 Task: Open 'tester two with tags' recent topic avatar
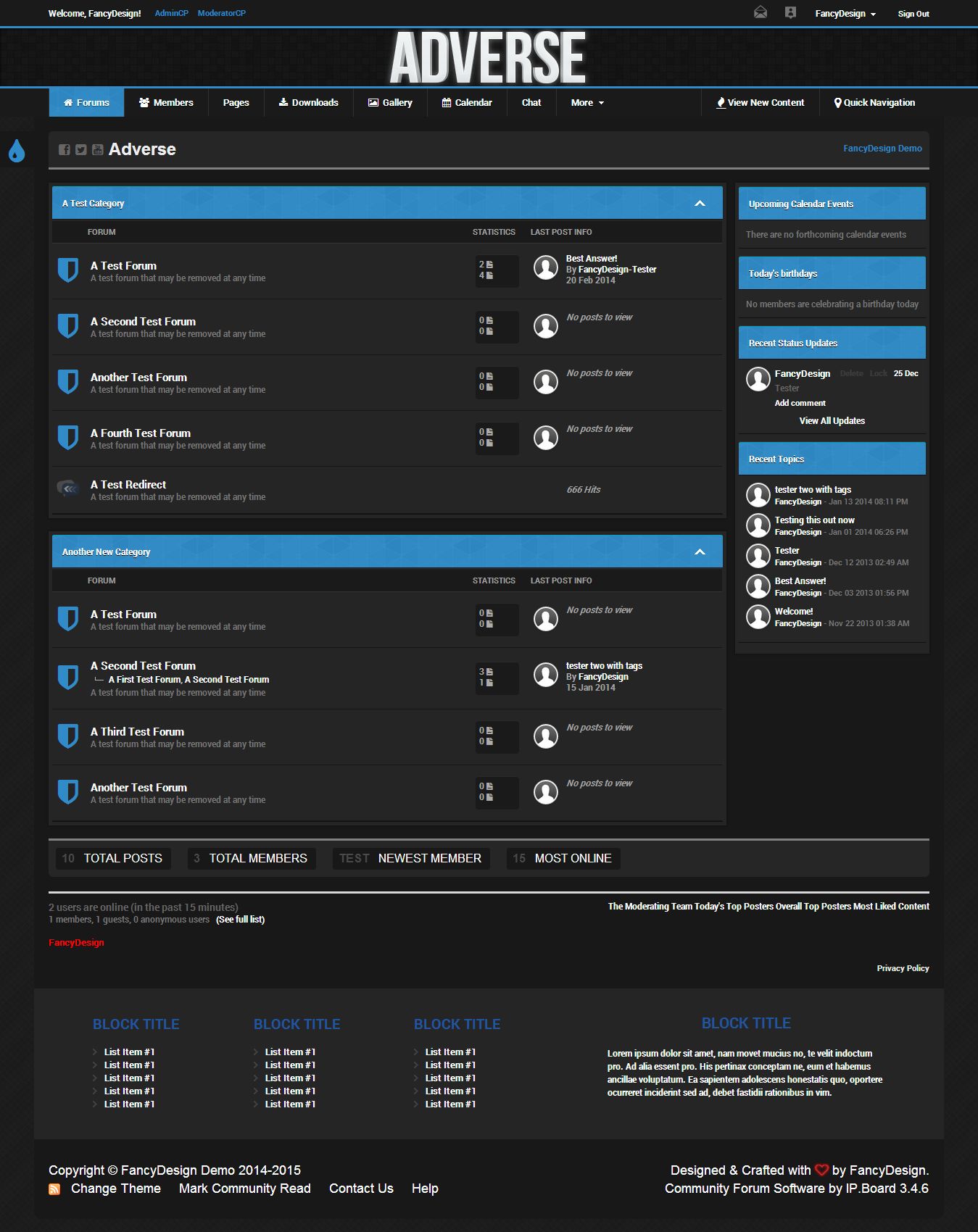(x=758, y=495)
